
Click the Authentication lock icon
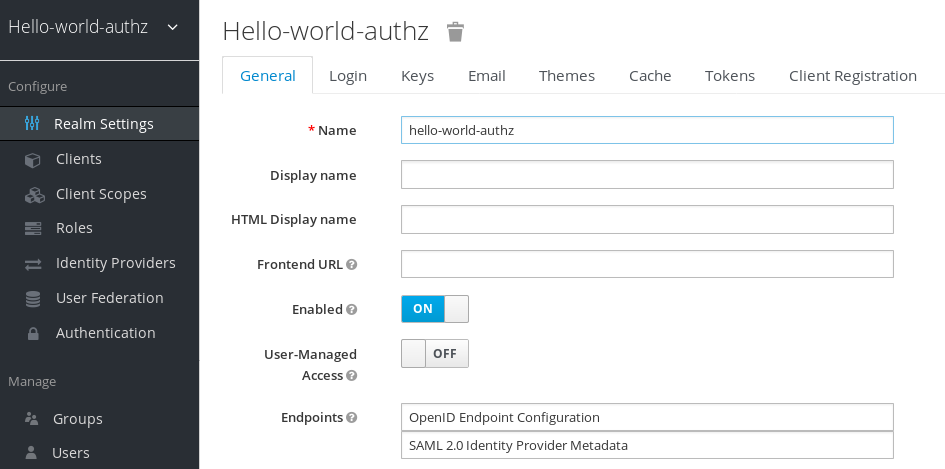[x=33, y=333]
